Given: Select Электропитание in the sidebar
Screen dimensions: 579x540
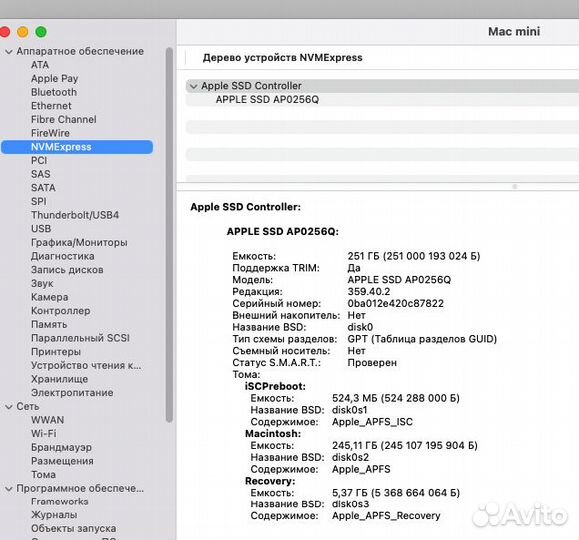Looking at the screenshot, I should pyautogui.click(x=72, y=393).
